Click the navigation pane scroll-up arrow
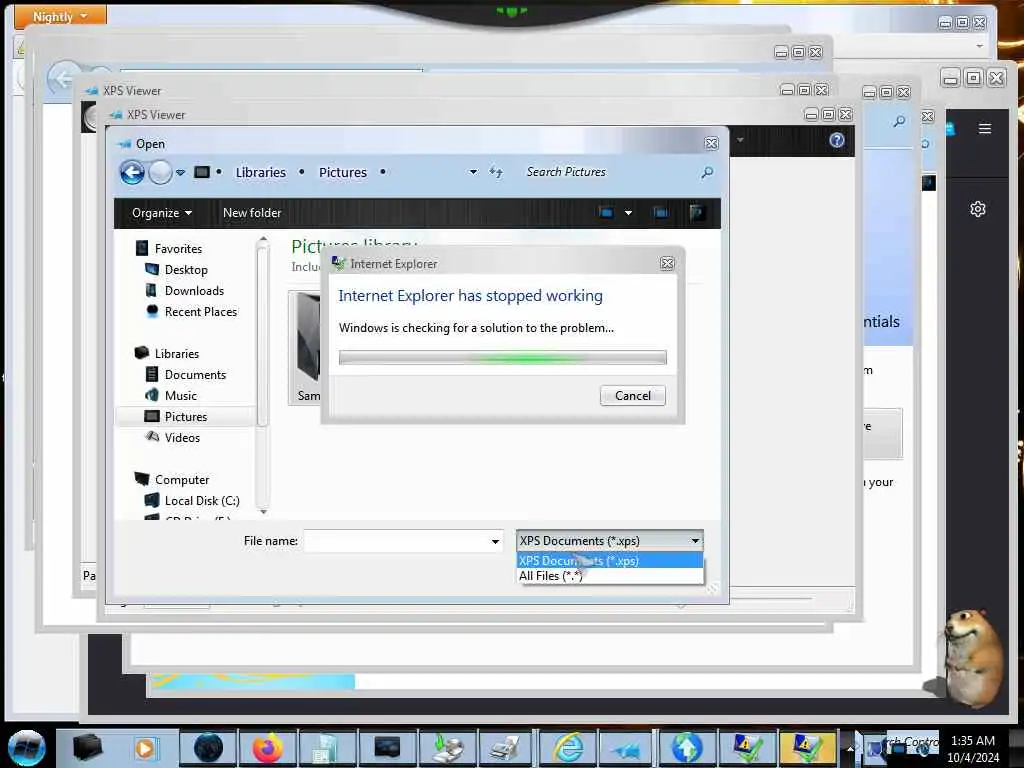The height and width of the screenshot is (768, 1024). pos(263,240)
